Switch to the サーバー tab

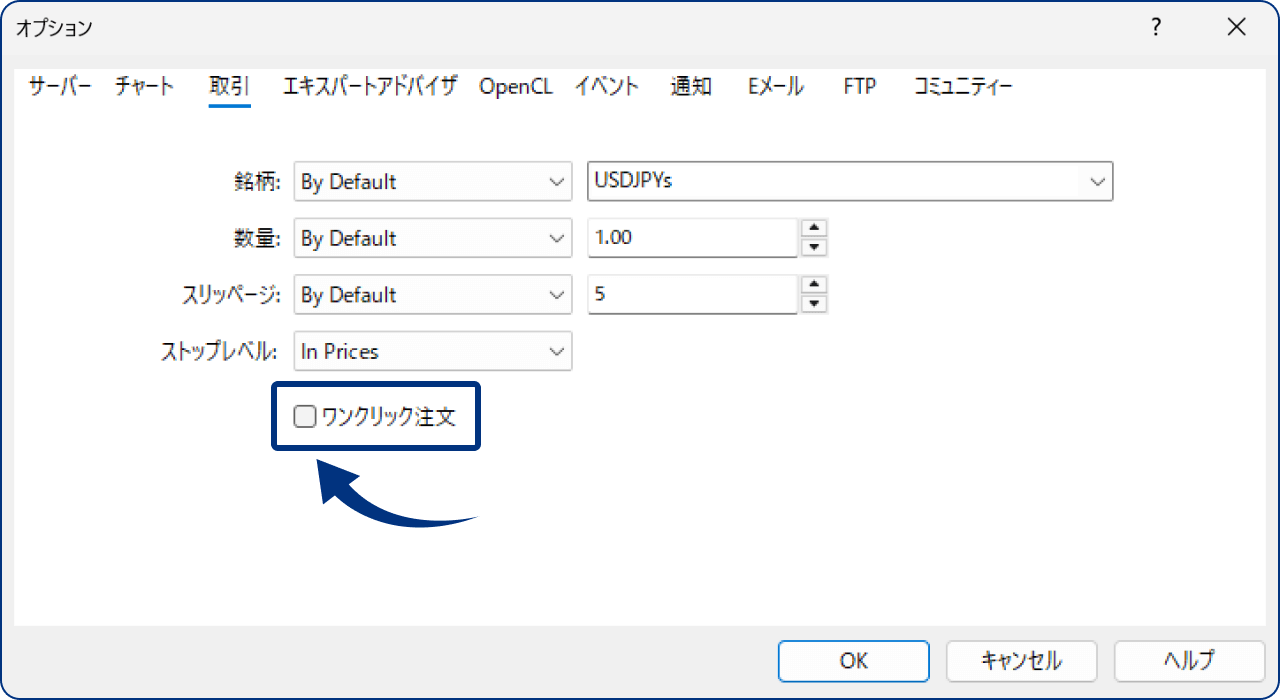click(60, 87)
